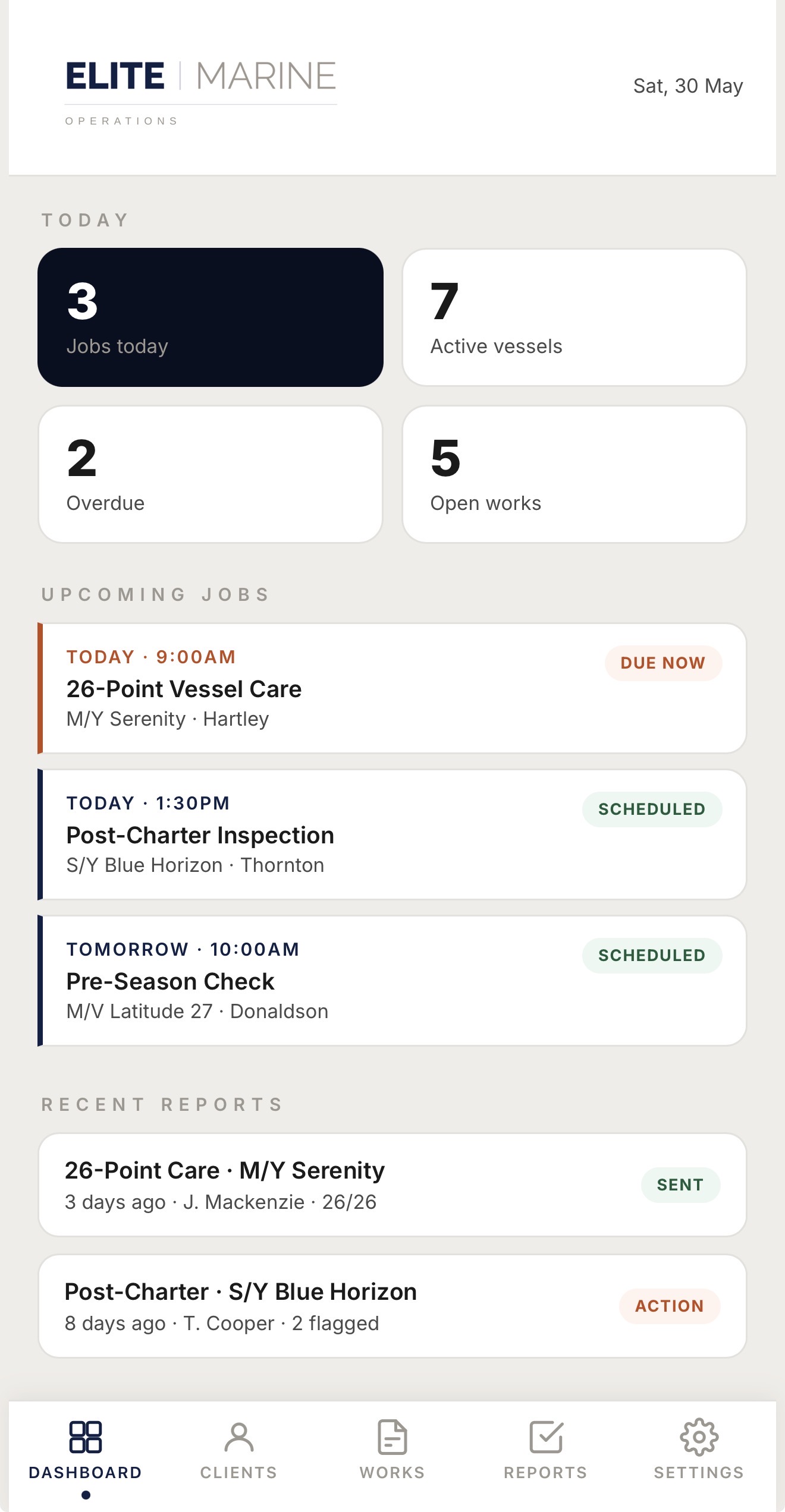The height and width of the screenshot is (1512, 785).
Task: Open the Settings gear icon
Action: click(699, 1437)
